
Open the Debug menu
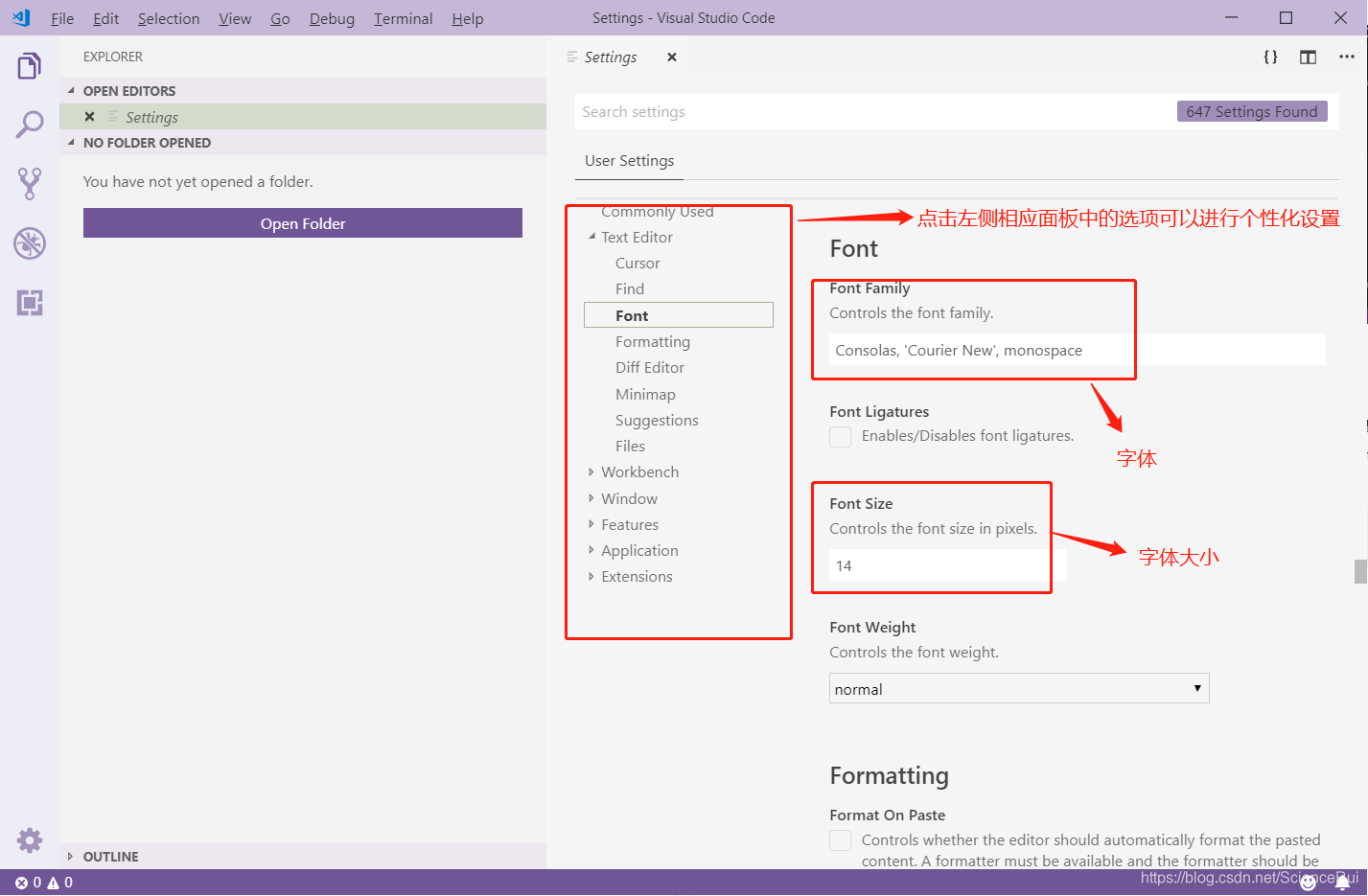pos(332,18)
